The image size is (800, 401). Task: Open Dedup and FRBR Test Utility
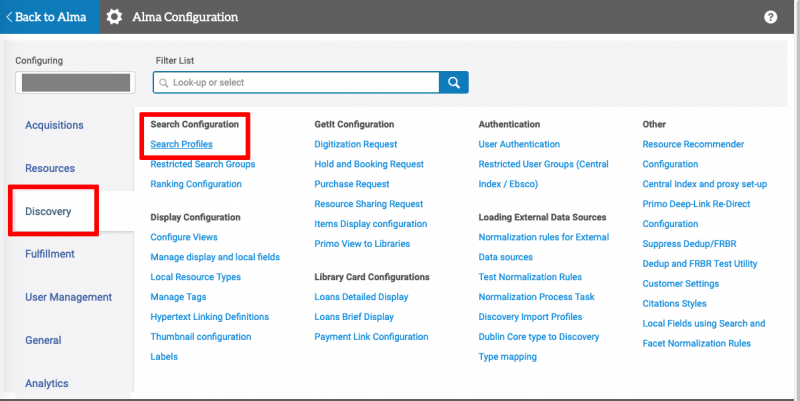pos(699,263)
